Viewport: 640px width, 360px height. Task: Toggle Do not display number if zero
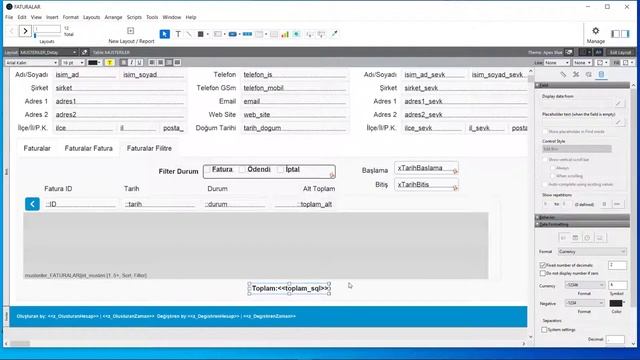click(543, 273)
